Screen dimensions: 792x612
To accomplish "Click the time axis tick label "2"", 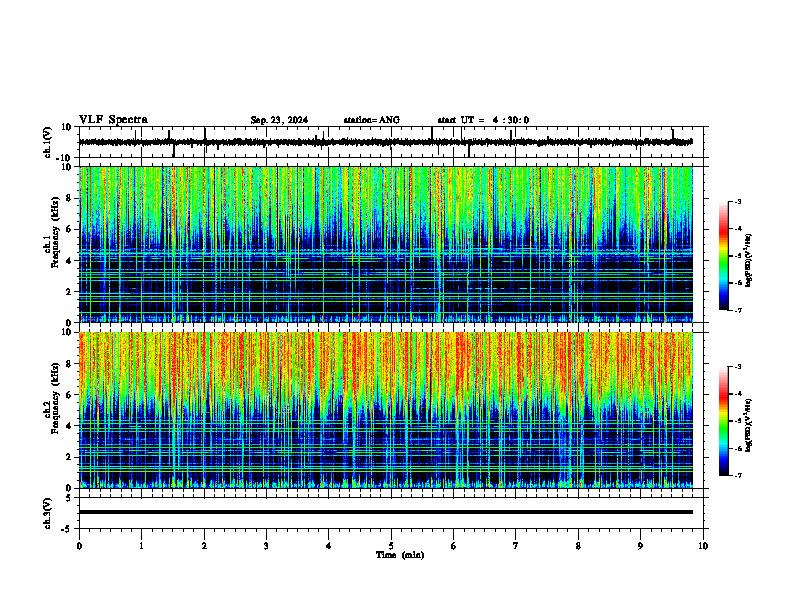I will (204, 546).
